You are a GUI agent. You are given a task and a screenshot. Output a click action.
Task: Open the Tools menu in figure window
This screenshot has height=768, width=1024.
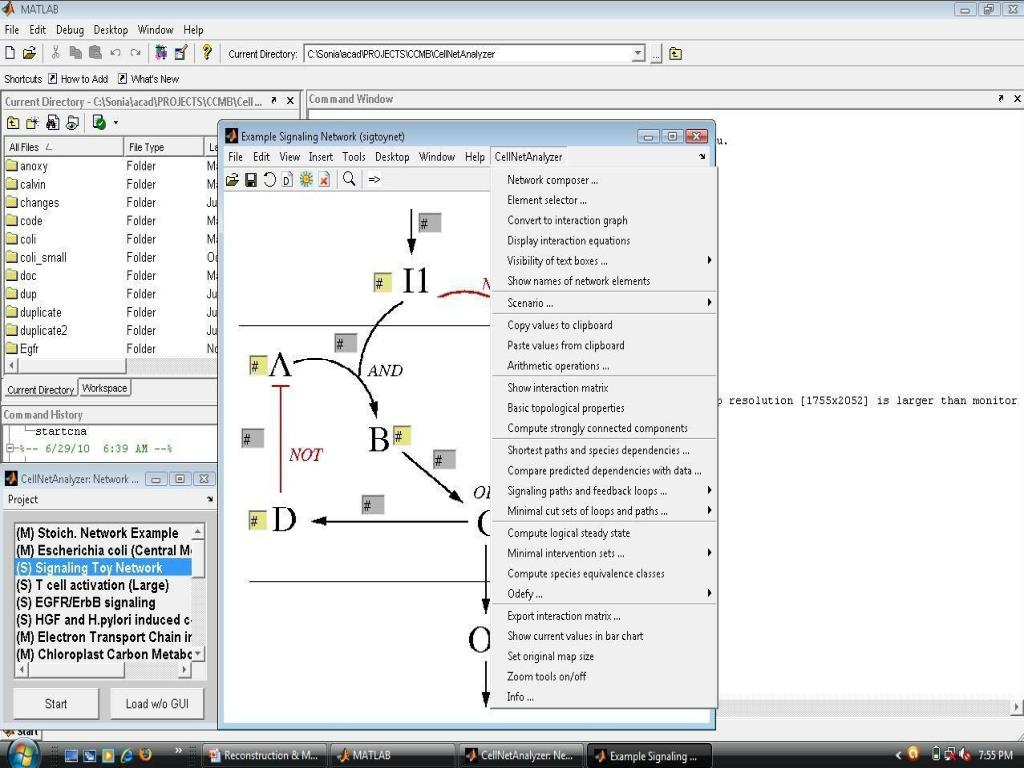353,157
